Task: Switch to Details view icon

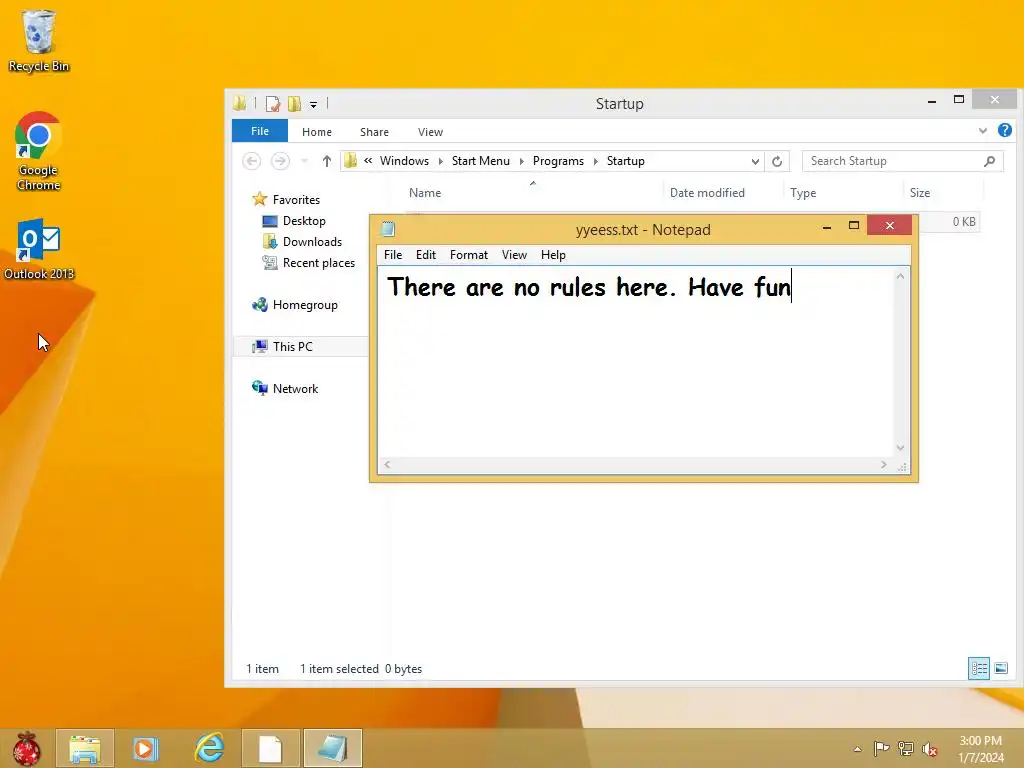Action: click(978, 668)
